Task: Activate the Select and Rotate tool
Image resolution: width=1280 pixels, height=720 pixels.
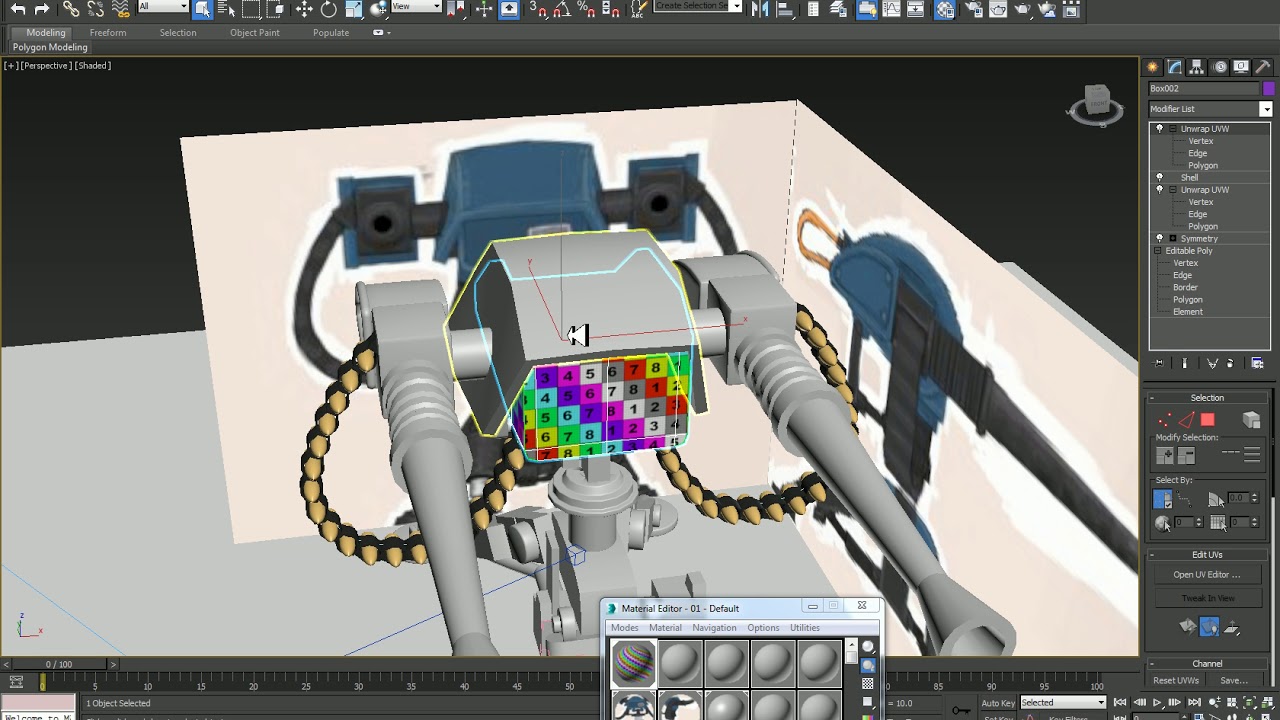Action: pyautogui.click(x=328, y=9)
